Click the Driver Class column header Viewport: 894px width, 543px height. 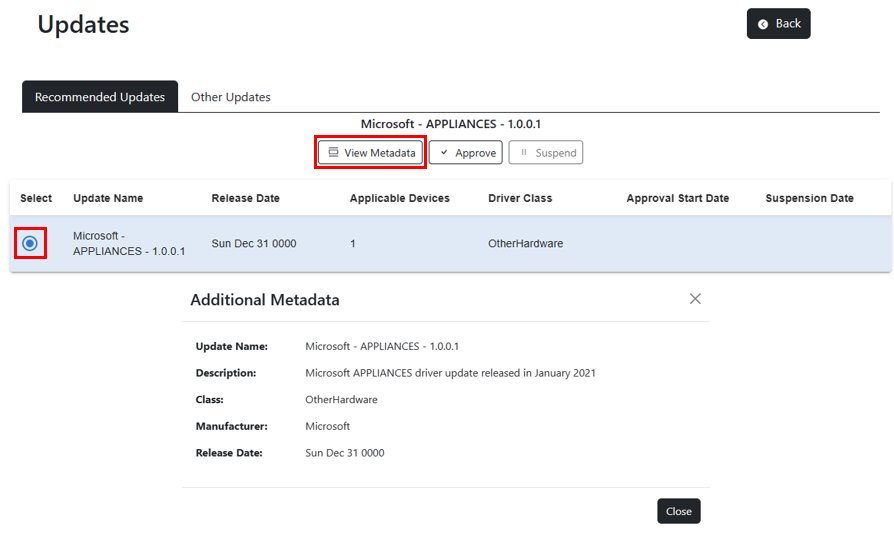point(520,198)
